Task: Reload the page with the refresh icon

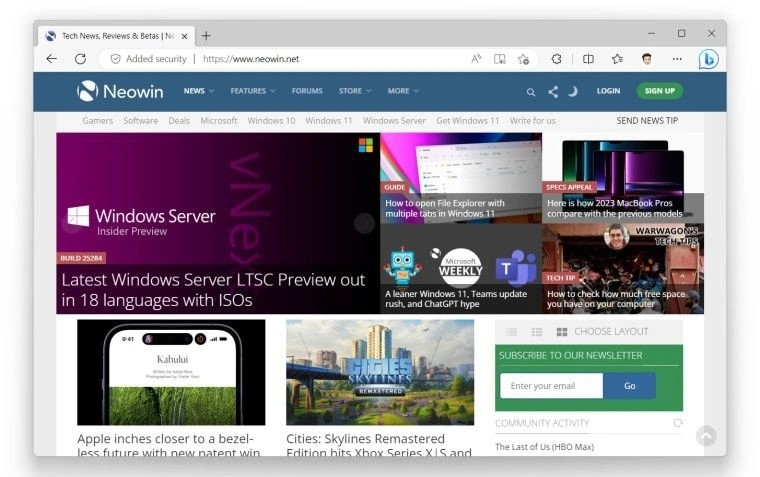Action: 80,59
